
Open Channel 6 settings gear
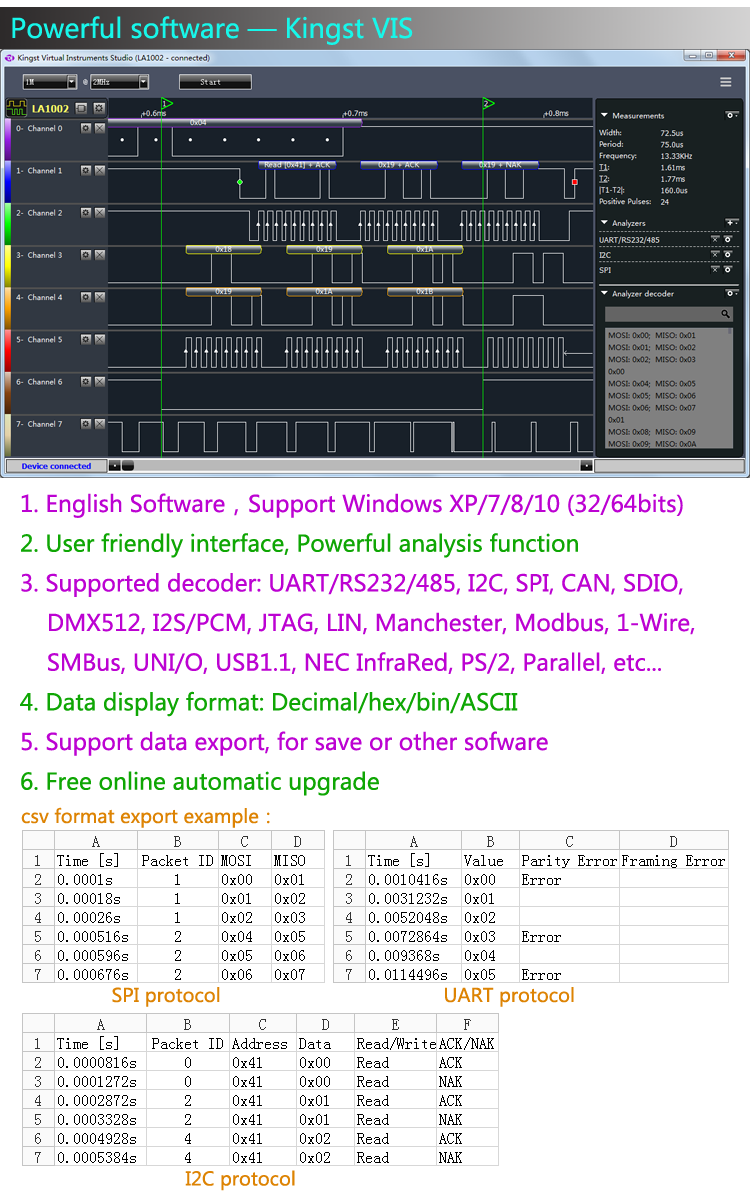coord(86,382)
